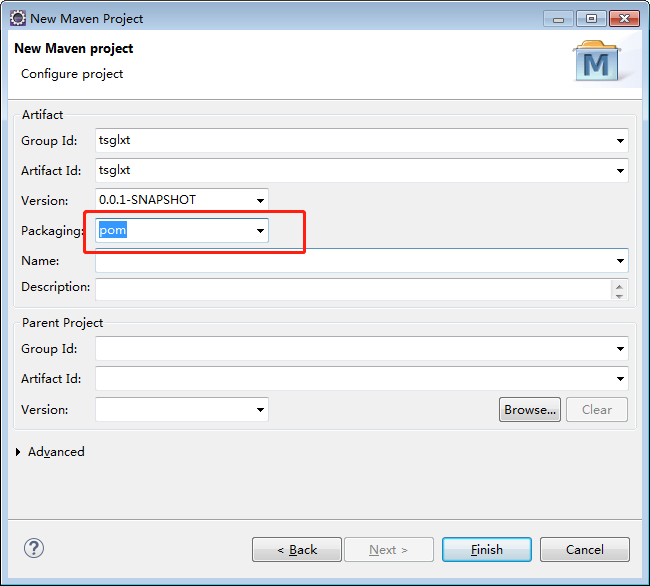Viewport: 650px width, 586px height.
Task: Click the Cancel button
Action: (585, 550)
